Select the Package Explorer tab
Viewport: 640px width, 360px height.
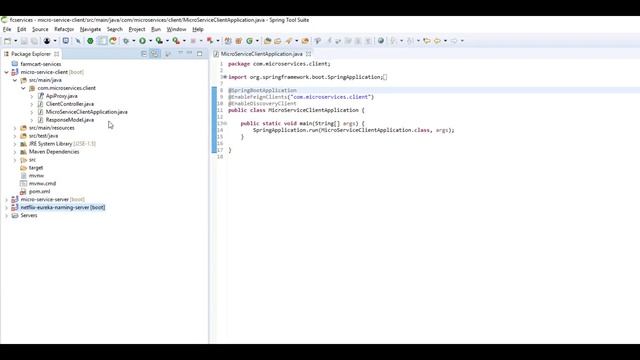coord(31,54)
